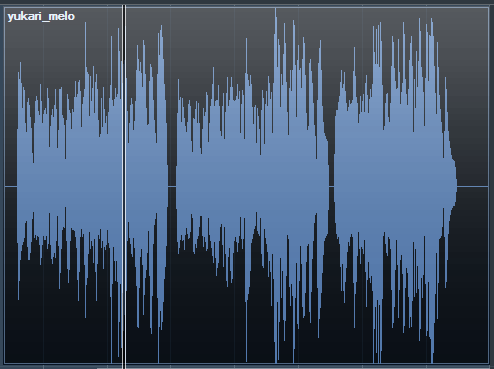This screenshot has height=369, width=494.
Task: Click the clip's bottom border below the last section
Action: (x=395, y=363)
